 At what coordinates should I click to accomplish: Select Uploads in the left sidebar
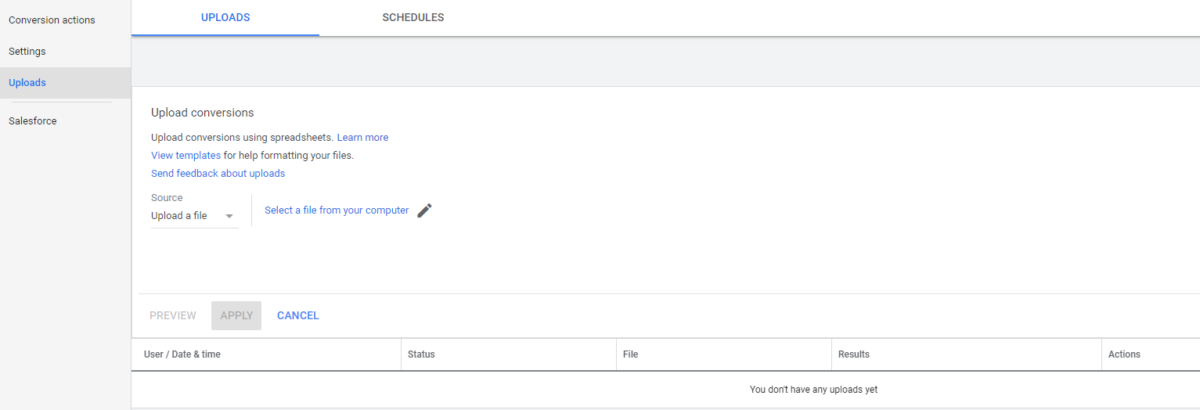pyautogui.click(x=27, y=83)
